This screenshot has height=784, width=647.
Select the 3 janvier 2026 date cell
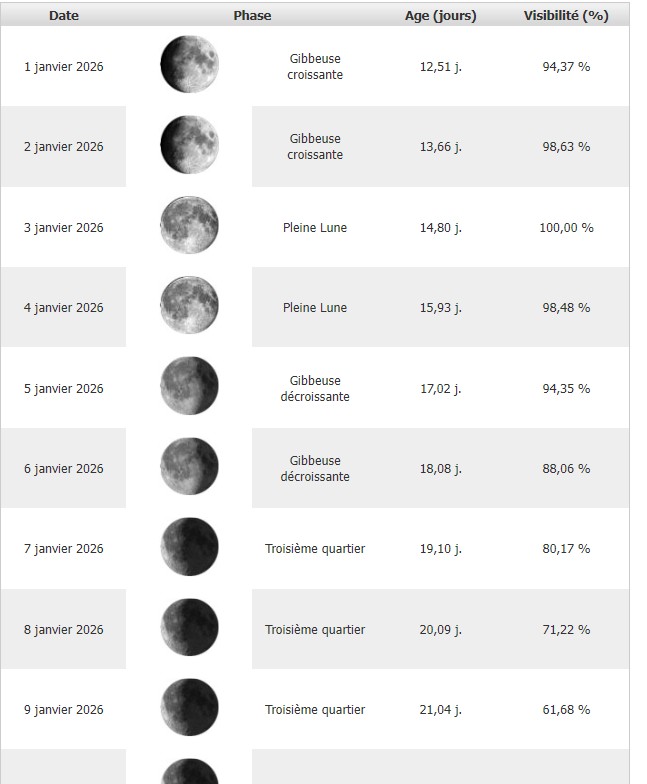[64, 228]
